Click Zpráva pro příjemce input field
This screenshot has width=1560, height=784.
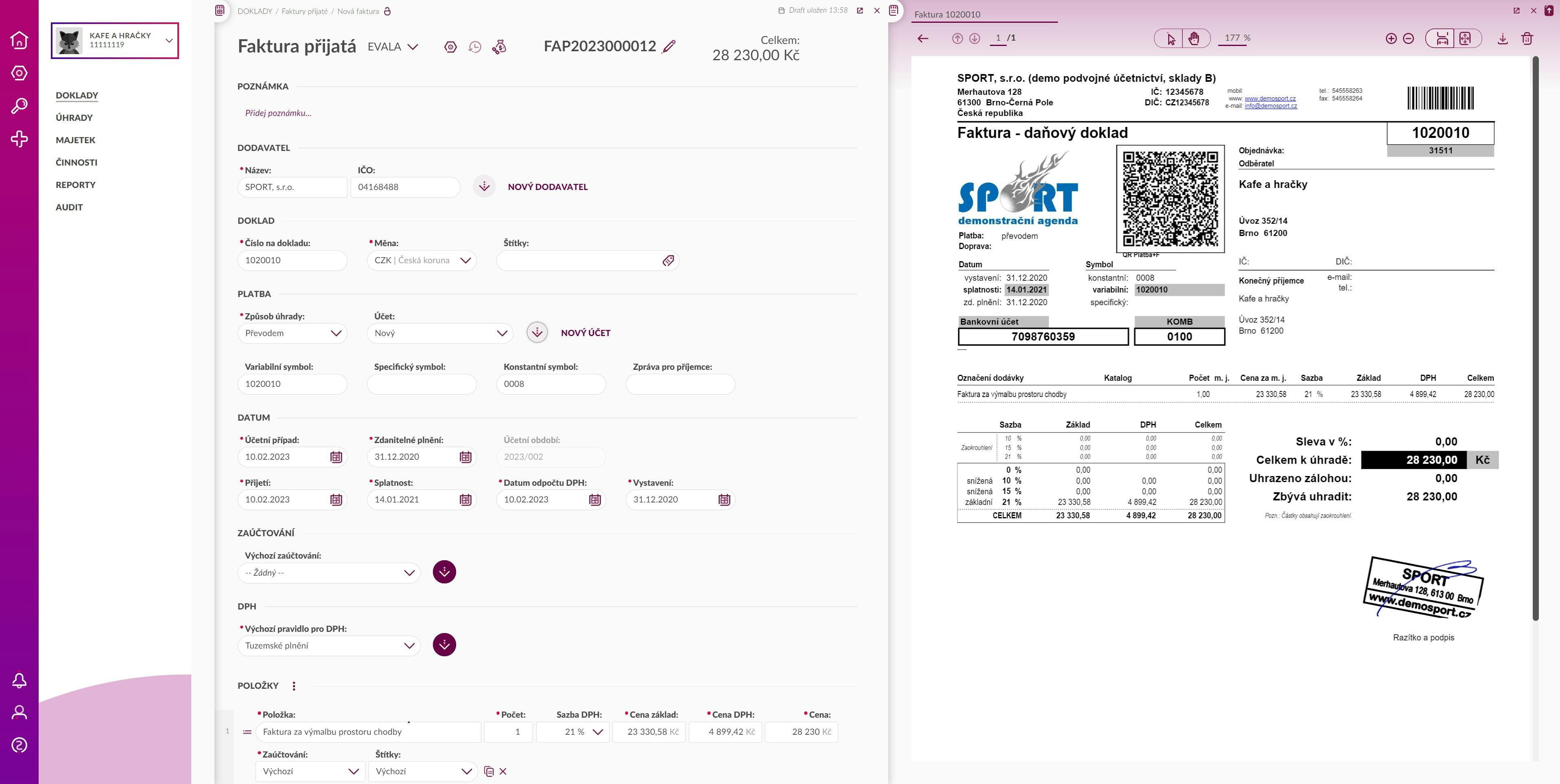(680, 384)
